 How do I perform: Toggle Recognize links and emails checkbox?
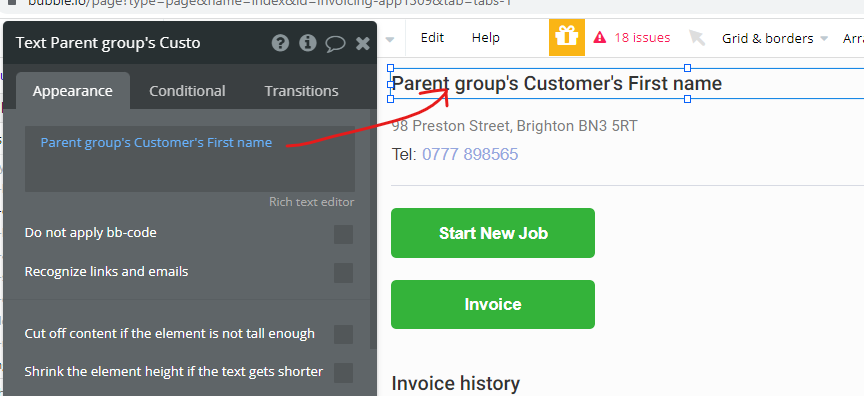coord(343,273)
